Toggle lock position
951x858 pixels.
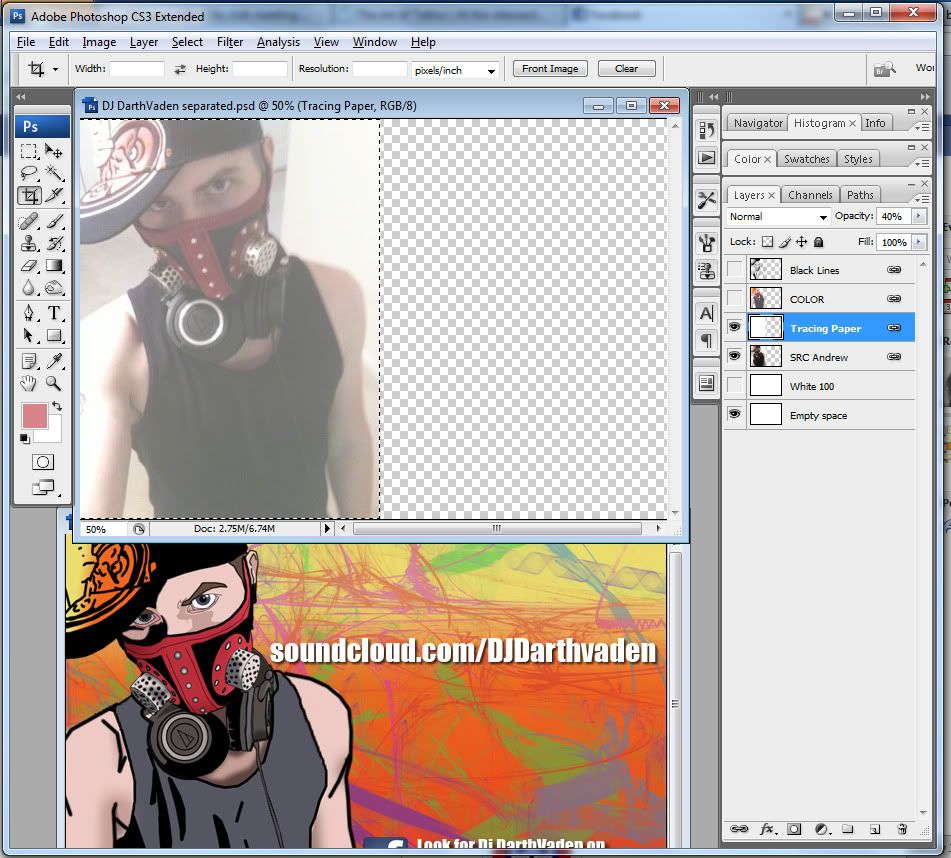coord(801,242)
